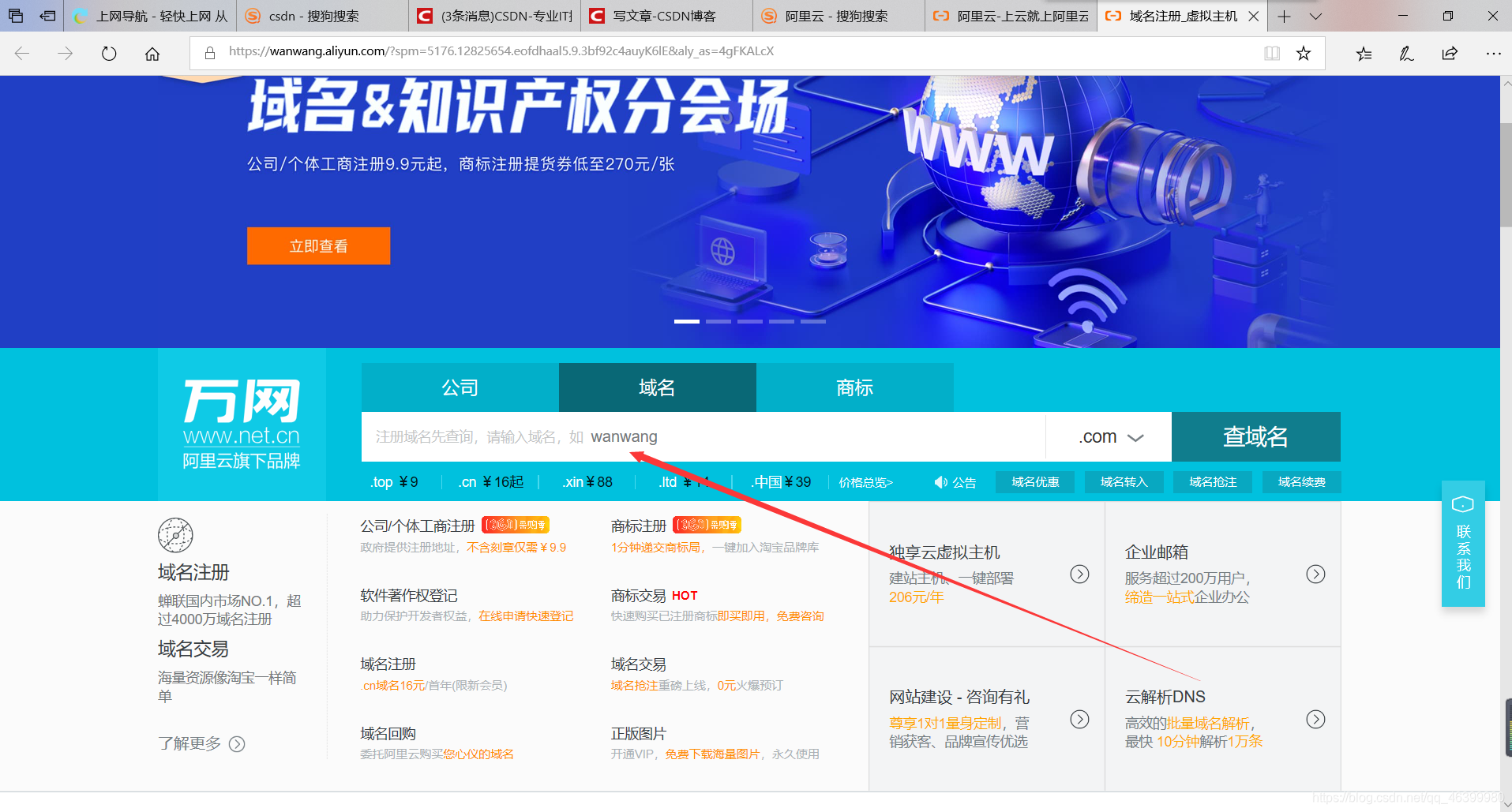The height and width of the screenshot is (812, 1512).
Task: Select the first banner carousel indicator
Action: 686,321
